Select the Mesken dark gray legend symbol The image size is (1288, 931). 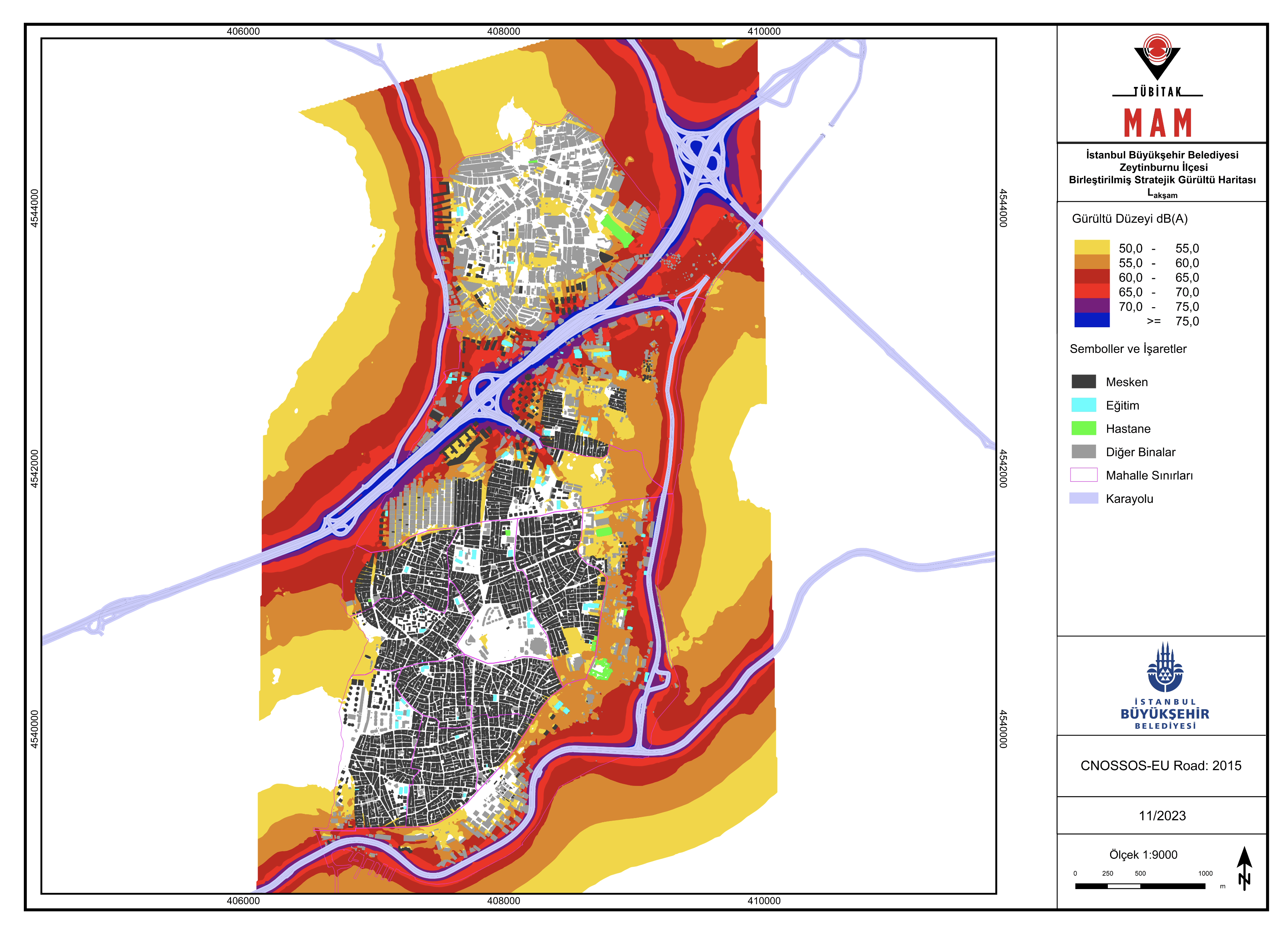pos(1084,381)
